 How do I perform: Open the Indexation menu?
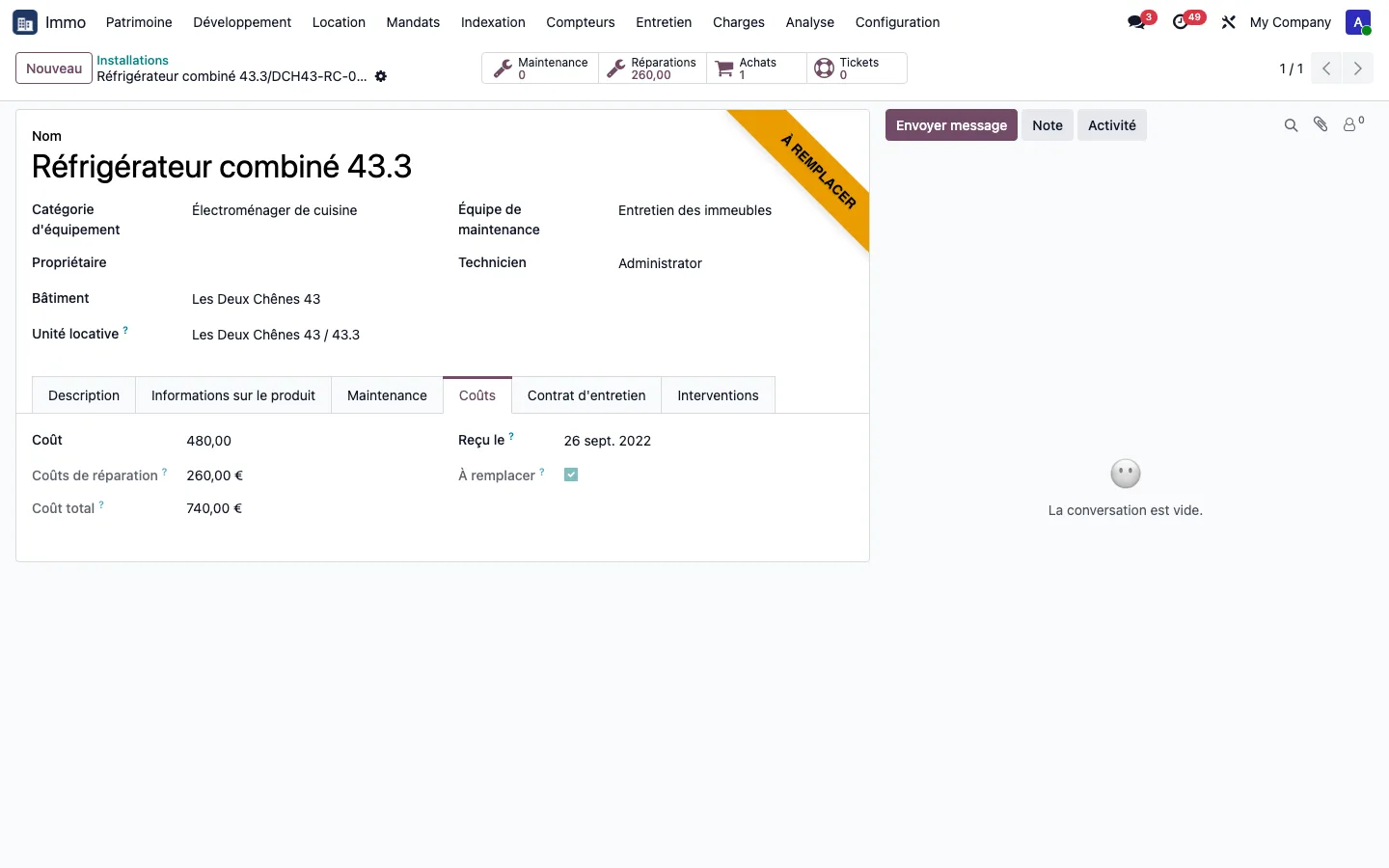(x=493, y=22)
